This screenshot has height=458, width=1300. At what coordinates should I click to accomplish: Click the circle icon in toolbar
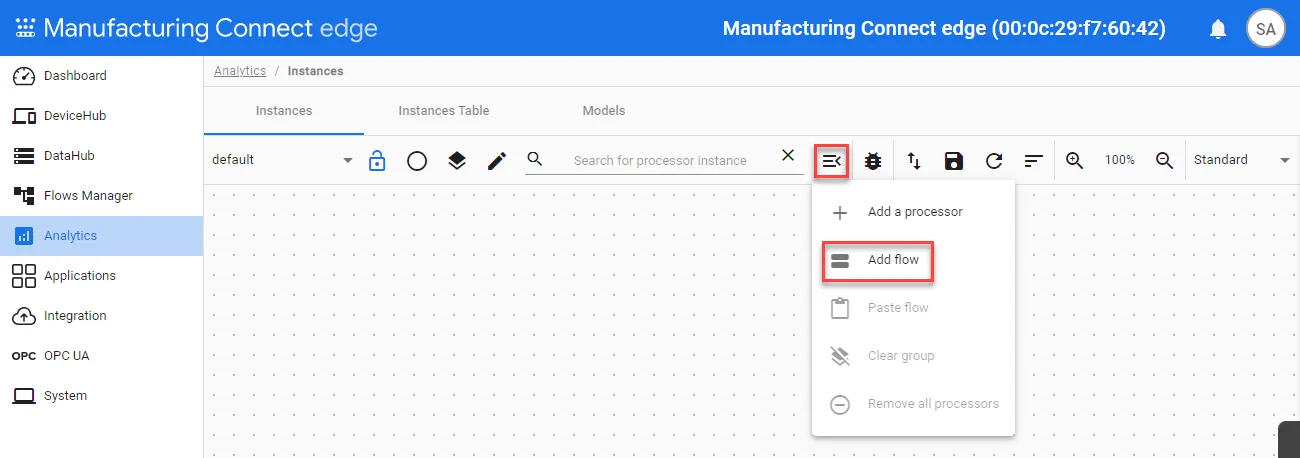pos(417,160)
